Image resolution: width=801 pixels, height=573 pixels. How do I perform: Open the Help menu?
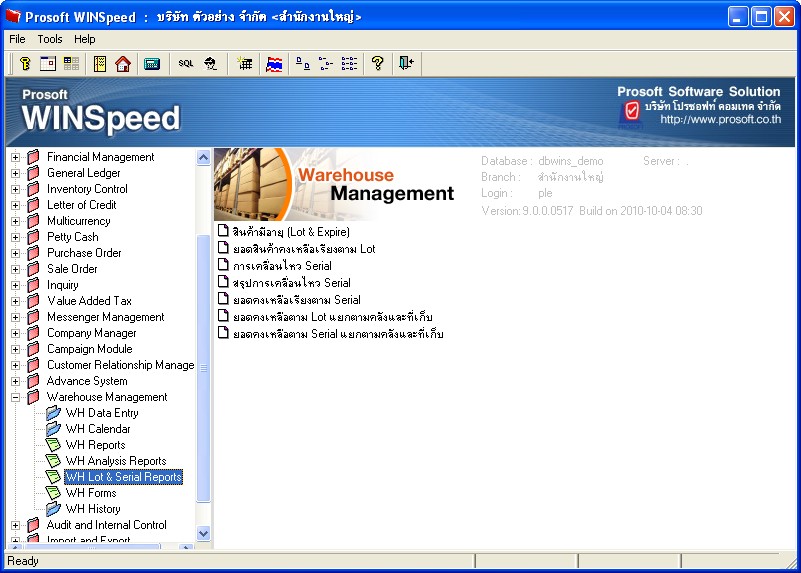(x=84, y=39)
